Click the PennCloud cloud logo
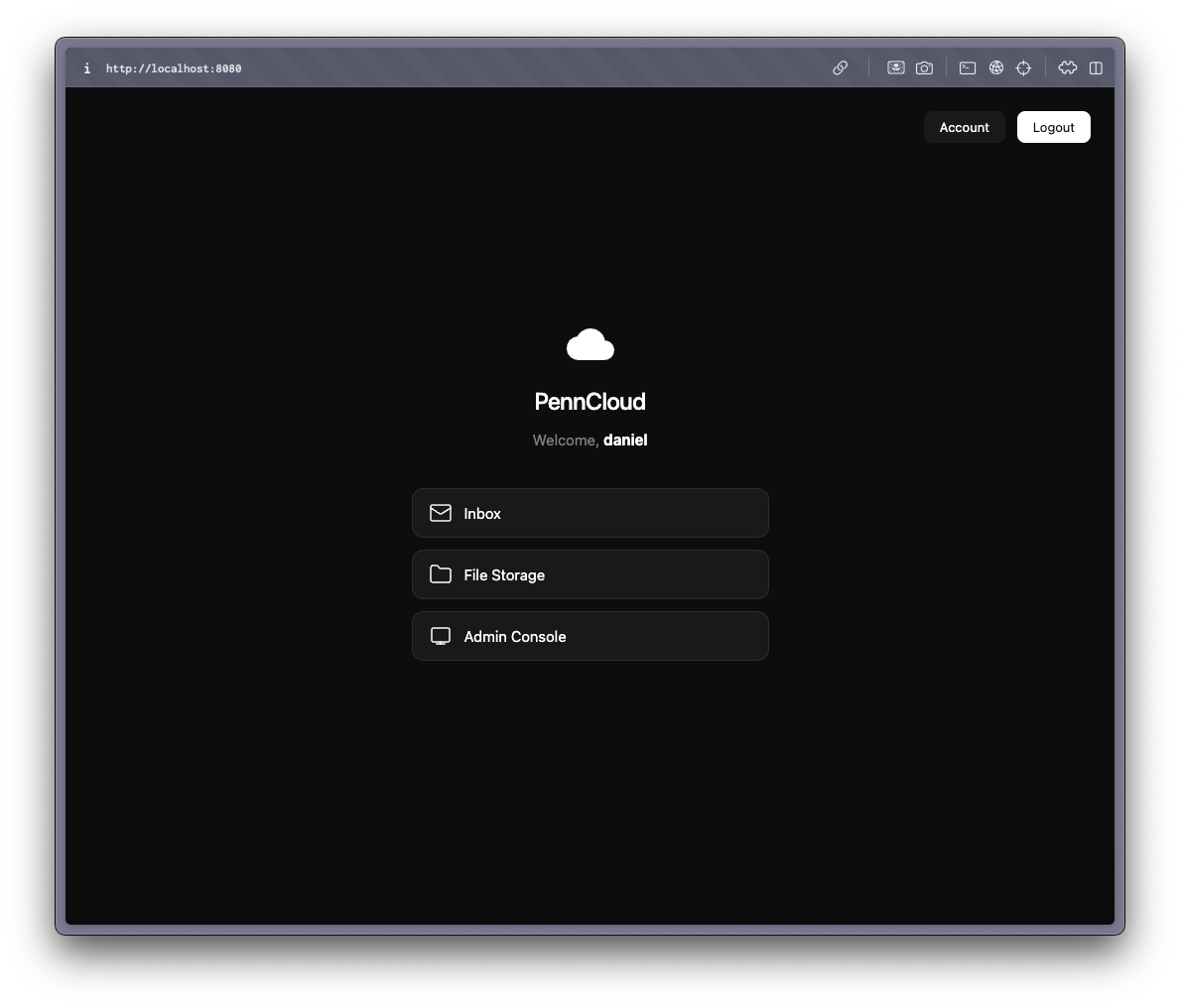 (x=590, y=344)
